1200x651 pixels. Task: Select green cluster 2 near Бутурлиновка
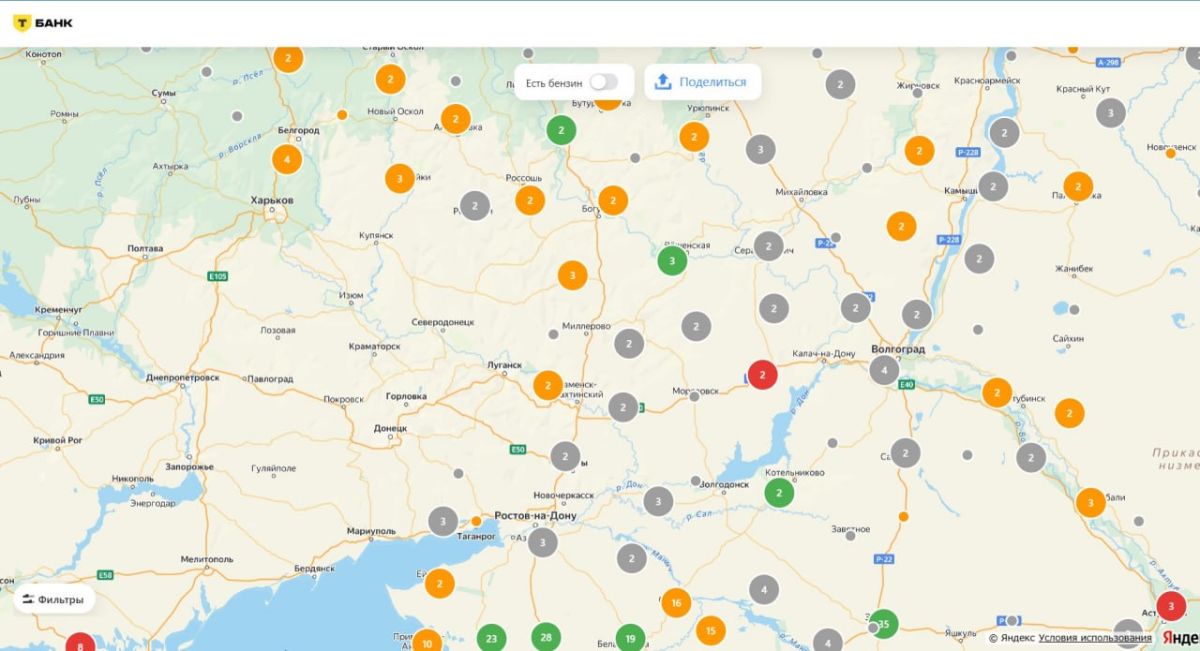click(x=561, y=130)
